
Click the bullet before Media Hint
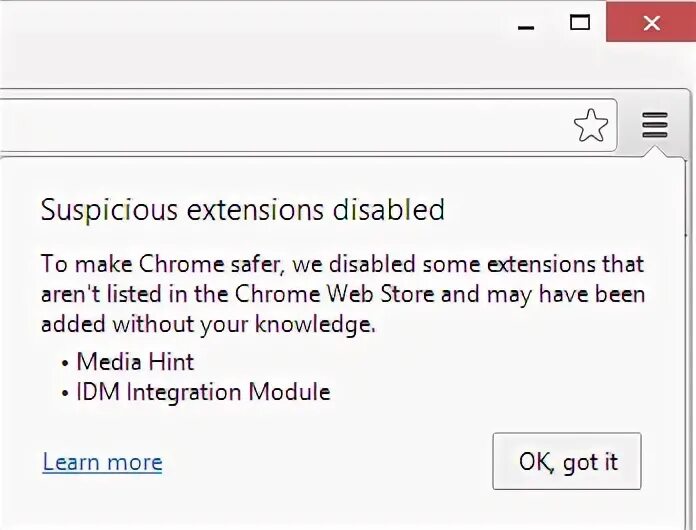click(x=65, y=362)
